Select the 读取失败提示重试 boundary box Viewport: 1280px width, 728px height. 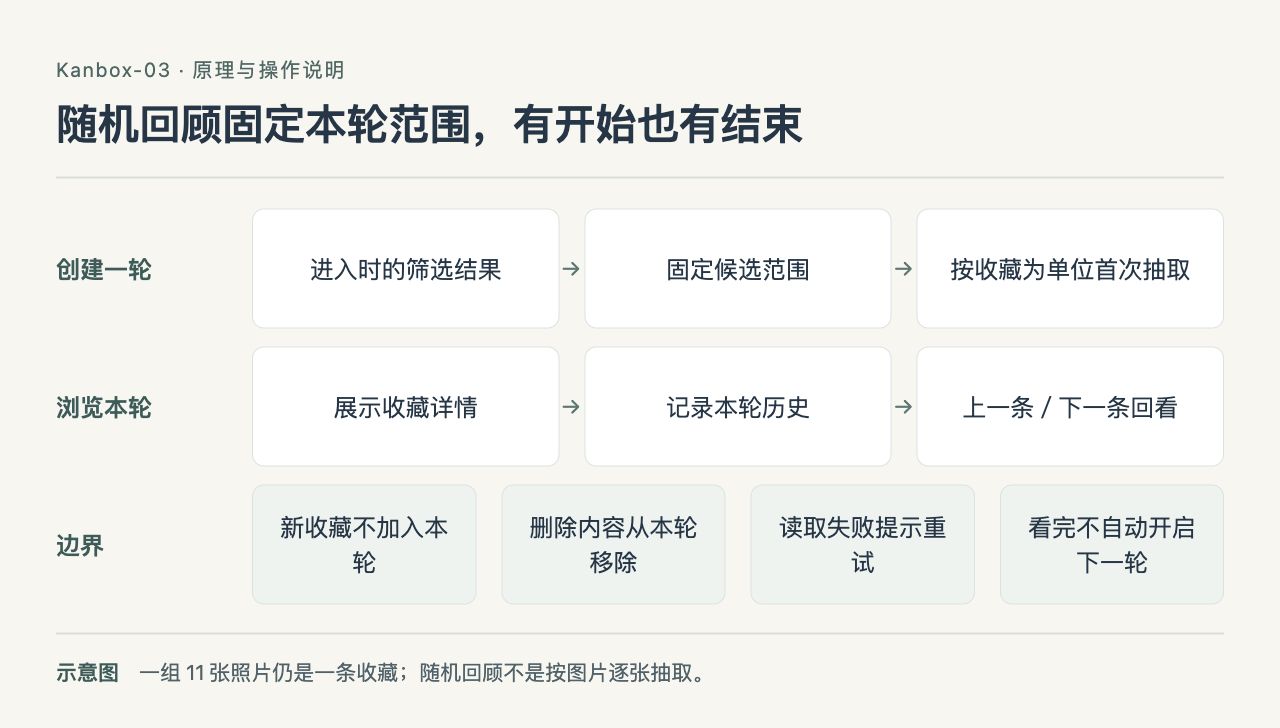(862, 544)
